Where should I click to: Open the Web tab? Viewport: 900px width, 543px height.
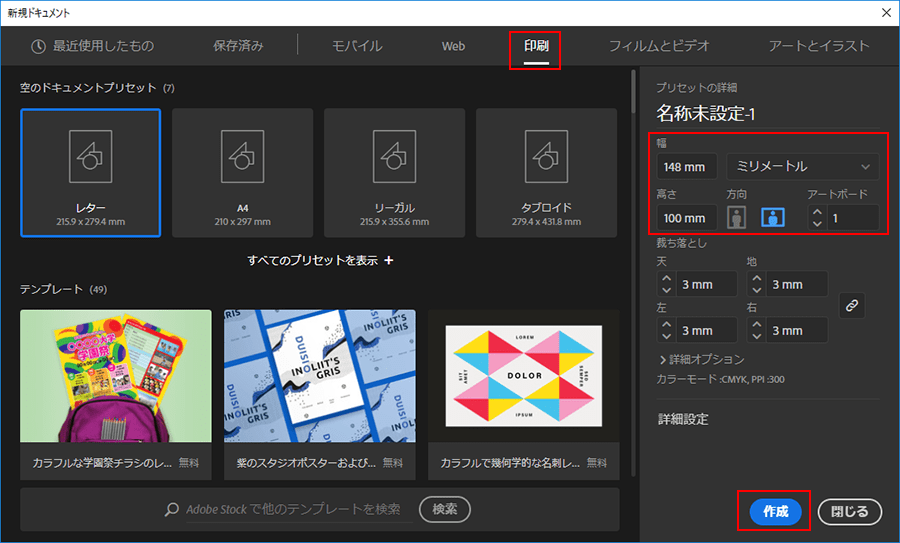pyautogui.click(x=453, y=46)
